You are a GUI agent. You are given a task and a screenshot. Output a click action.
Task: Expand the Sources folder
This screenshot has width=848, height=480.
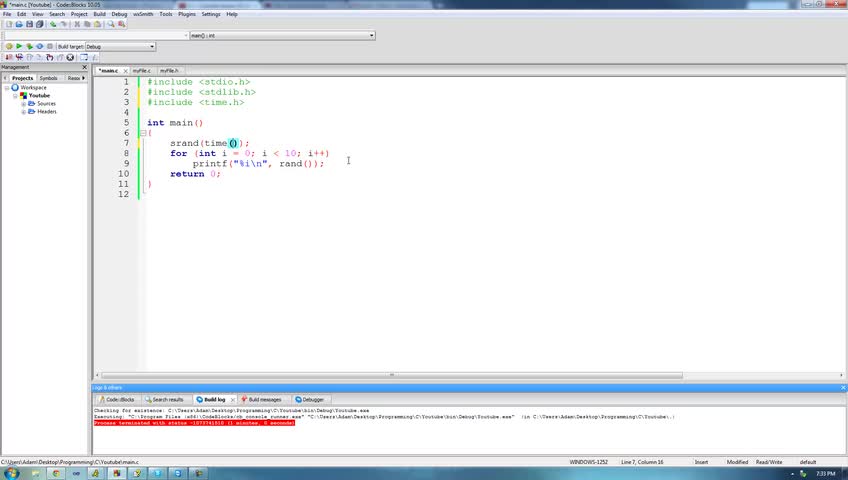(x=23, y=104)
